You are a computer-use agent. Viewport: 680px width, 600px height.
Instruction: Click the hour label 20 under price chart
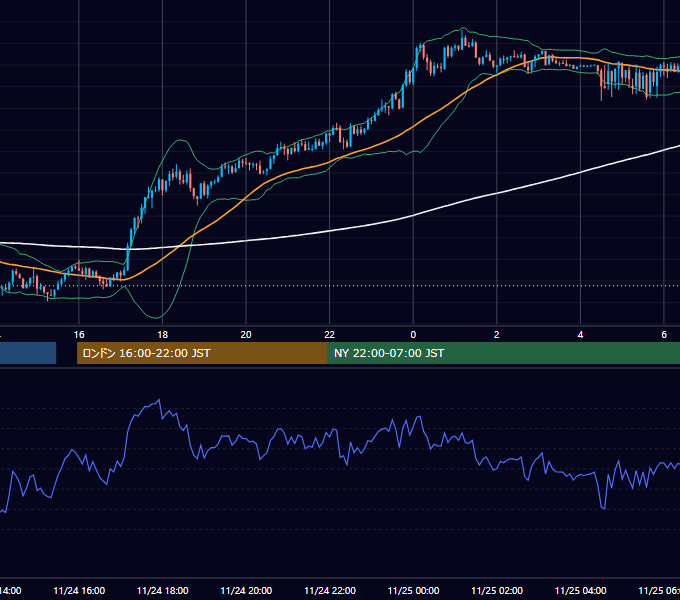click(x=246, y=335)
